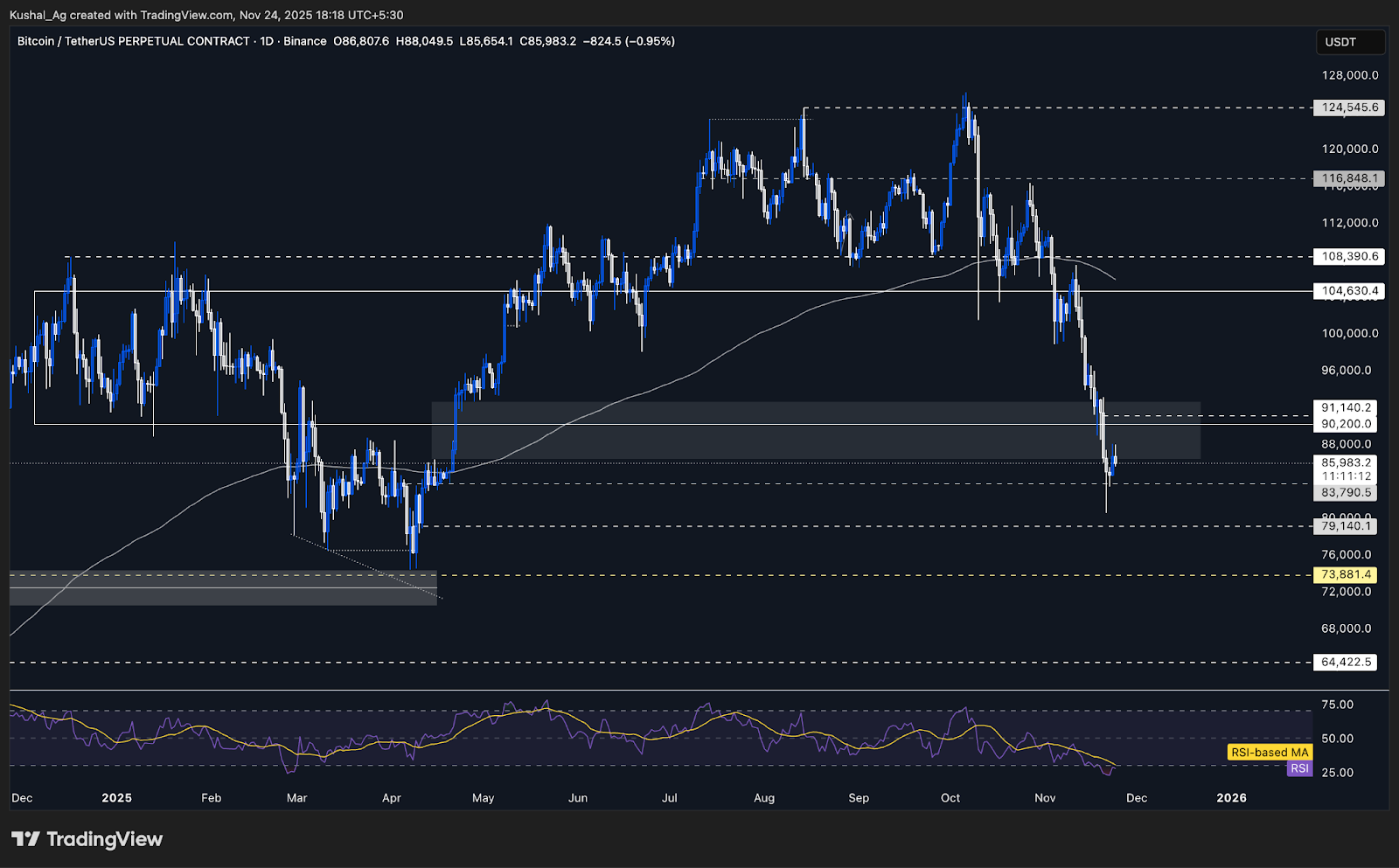Select the 64,422.5 price level label
The image size is (1399, 868).
[1346, 662]
